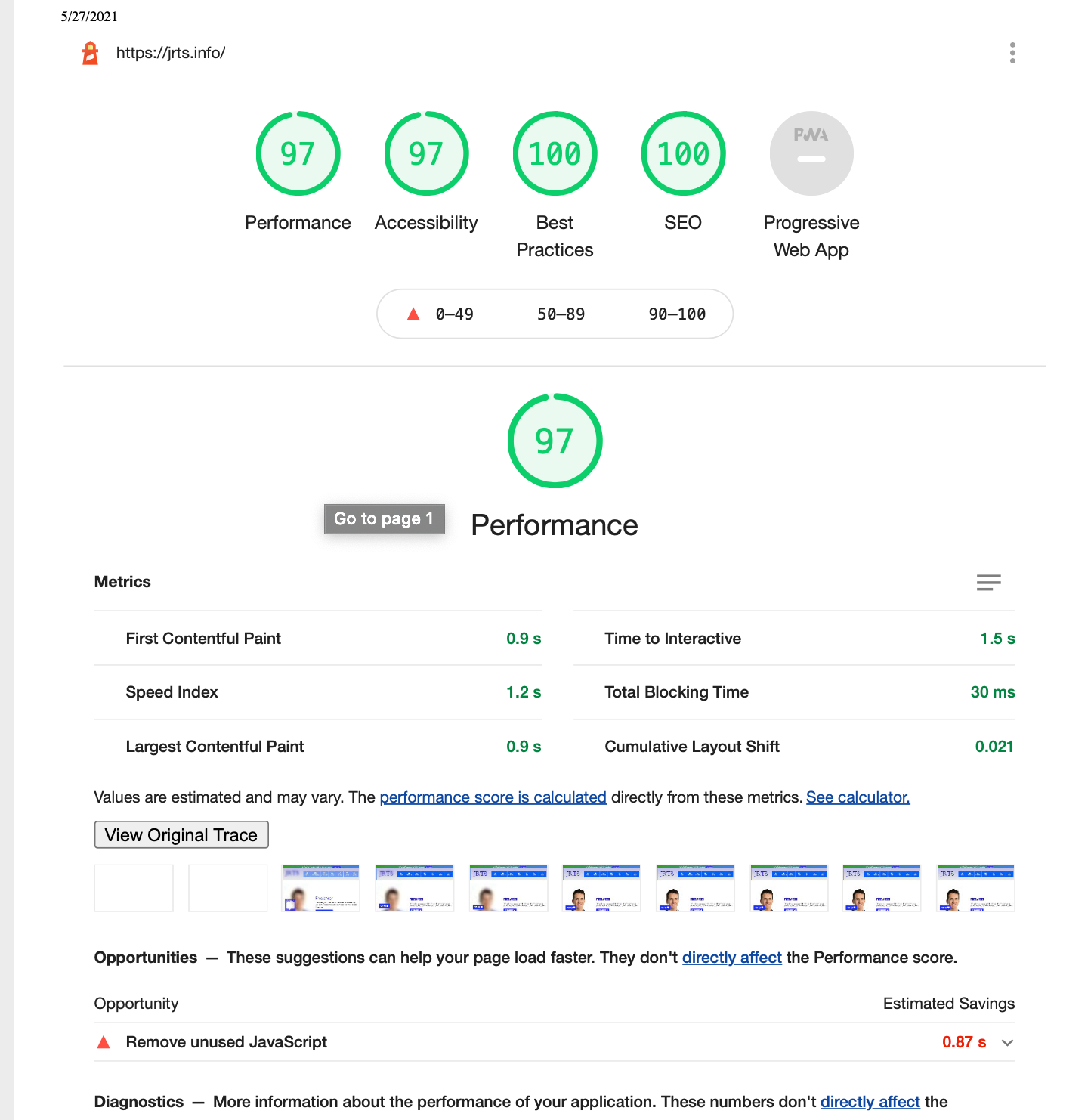Click the Cumulative Layout Shift metric label

692,747
